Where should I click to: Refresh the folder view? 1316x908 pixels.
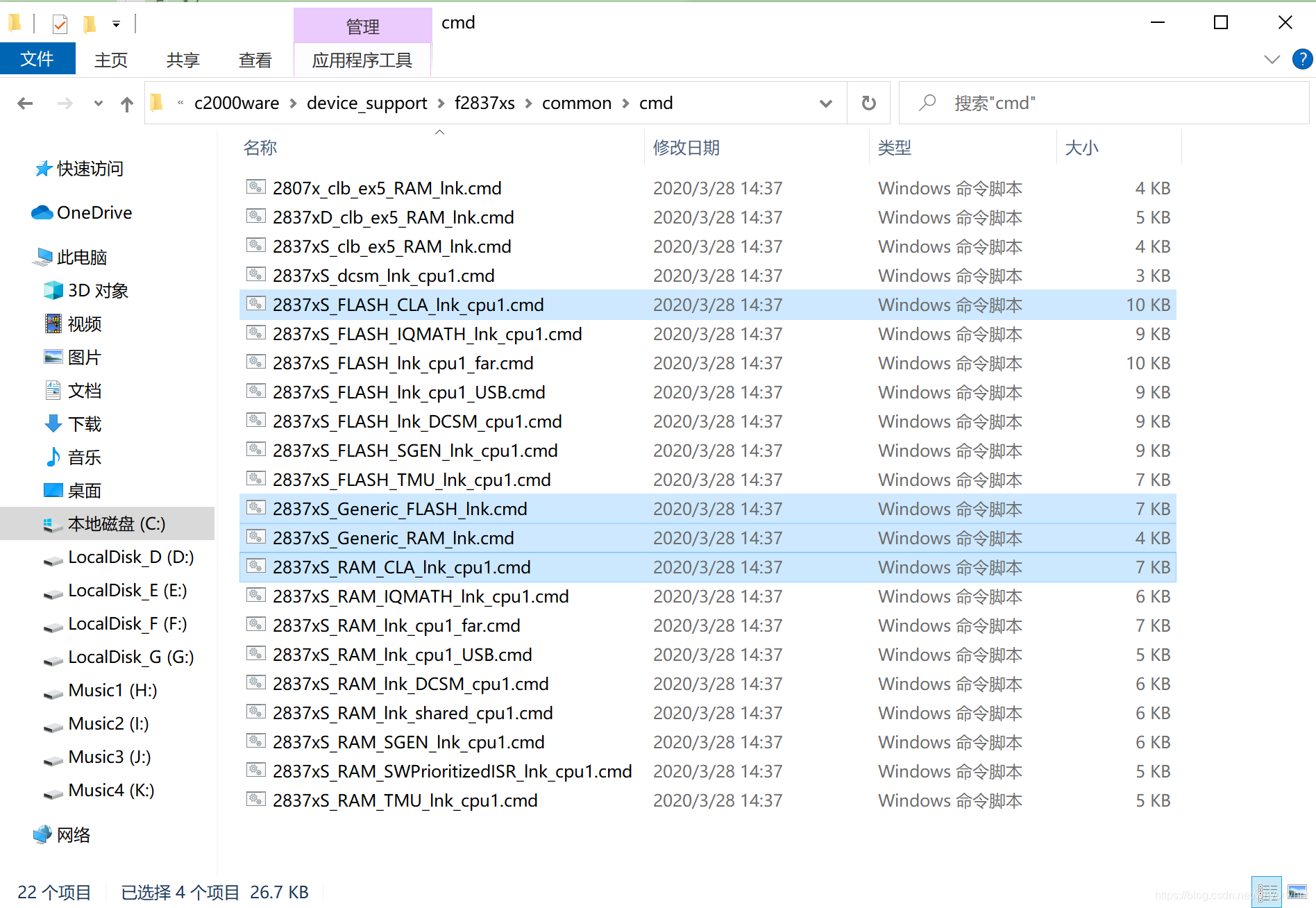coord(868,103)
